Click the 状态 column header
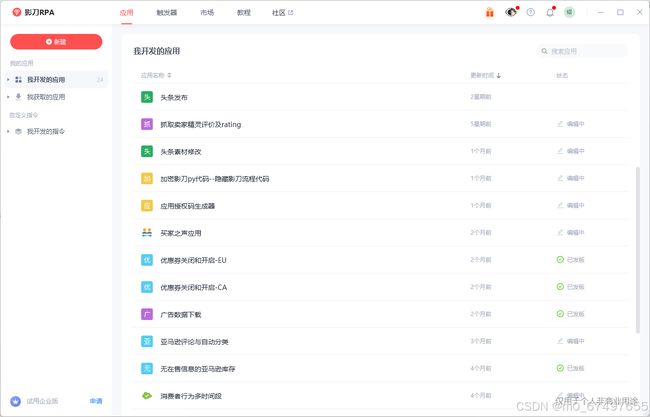 coord(562,75)
